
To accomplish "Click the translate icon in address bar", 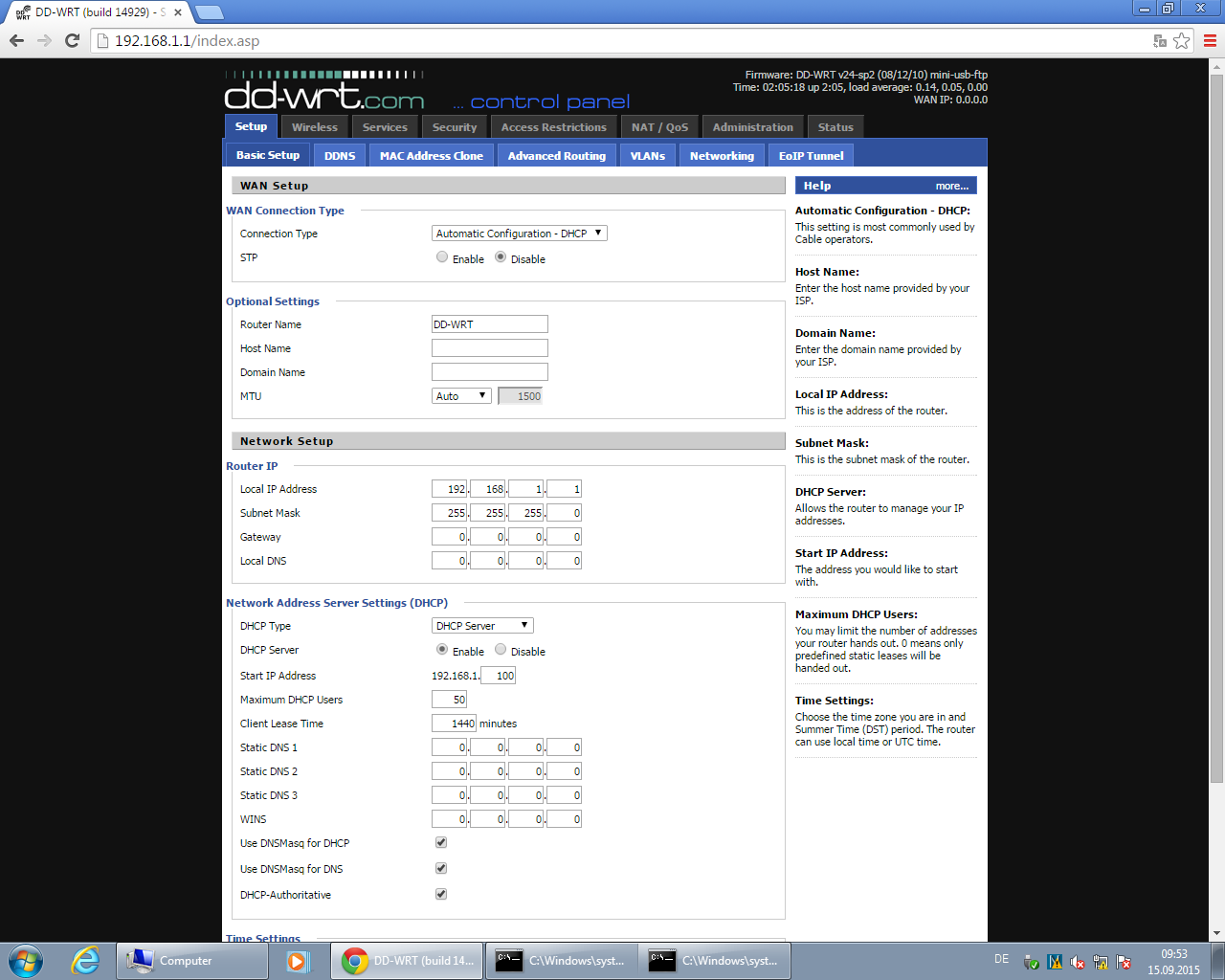I will click(1160, 40).
